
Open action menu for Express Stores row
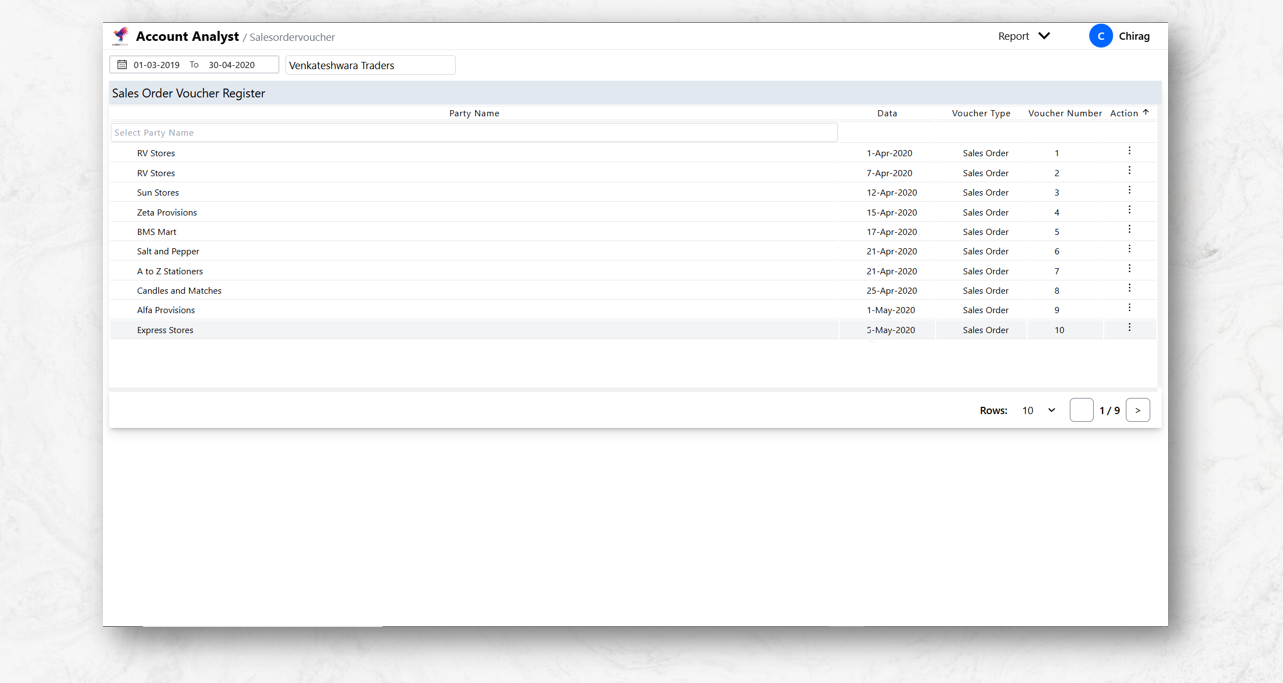pos(1129,328)
